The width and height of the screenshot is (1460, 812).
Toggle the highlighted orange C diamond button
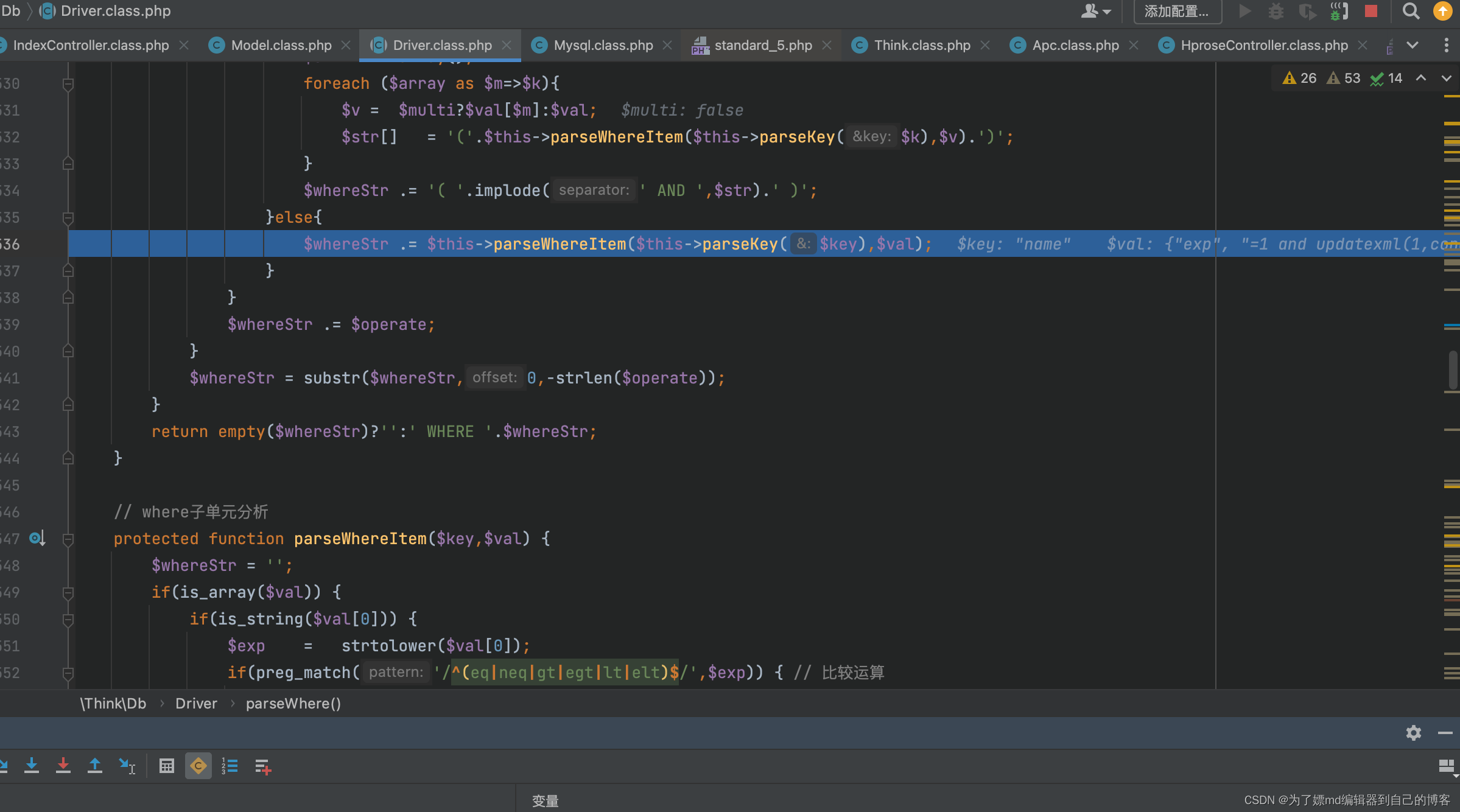tap(198, 766)
